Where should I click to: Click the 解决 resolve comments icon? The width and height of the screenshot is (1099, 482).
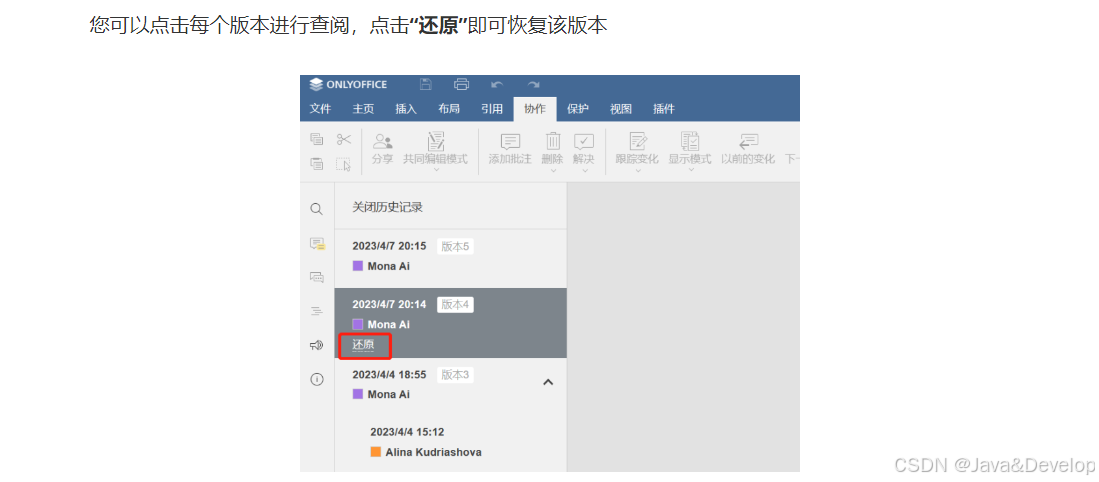tap(584, 141)
